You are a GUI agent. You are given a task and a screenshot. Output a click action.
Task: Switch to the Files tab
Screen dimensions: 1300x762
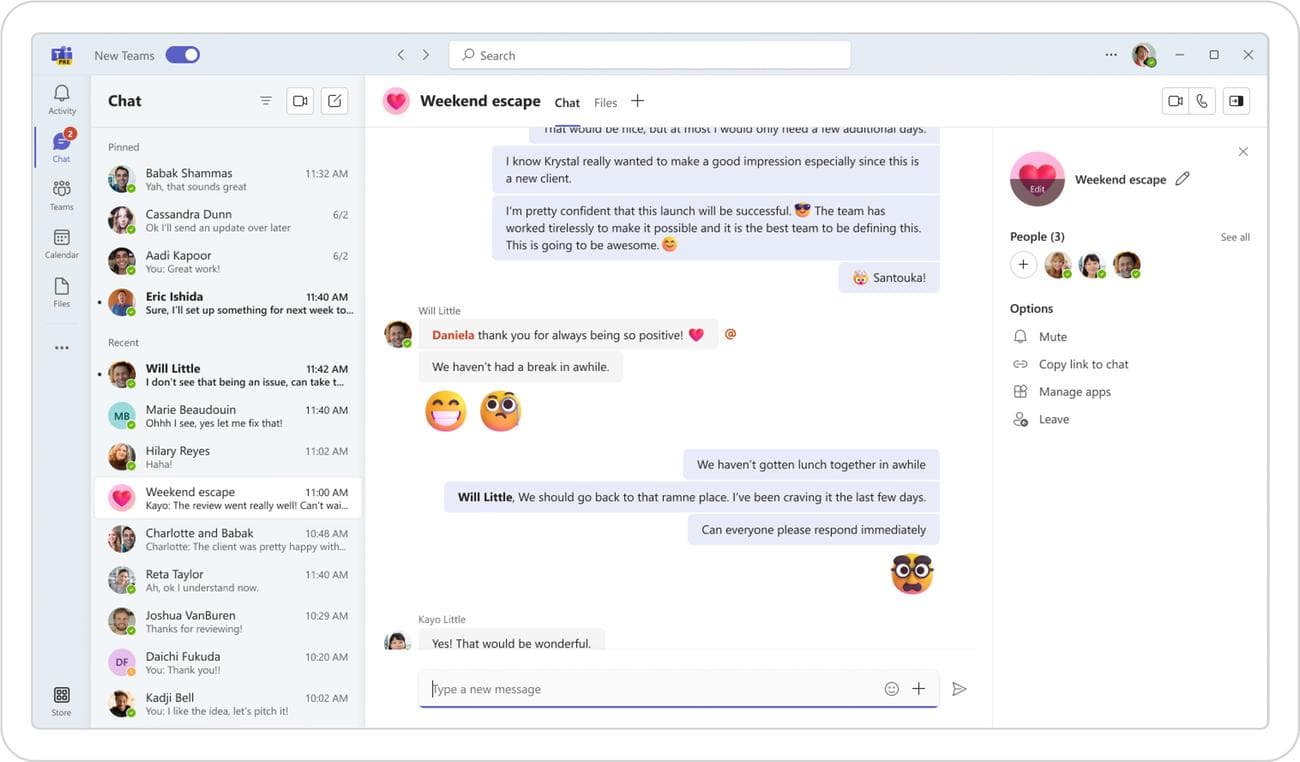(x=605, y=102)
